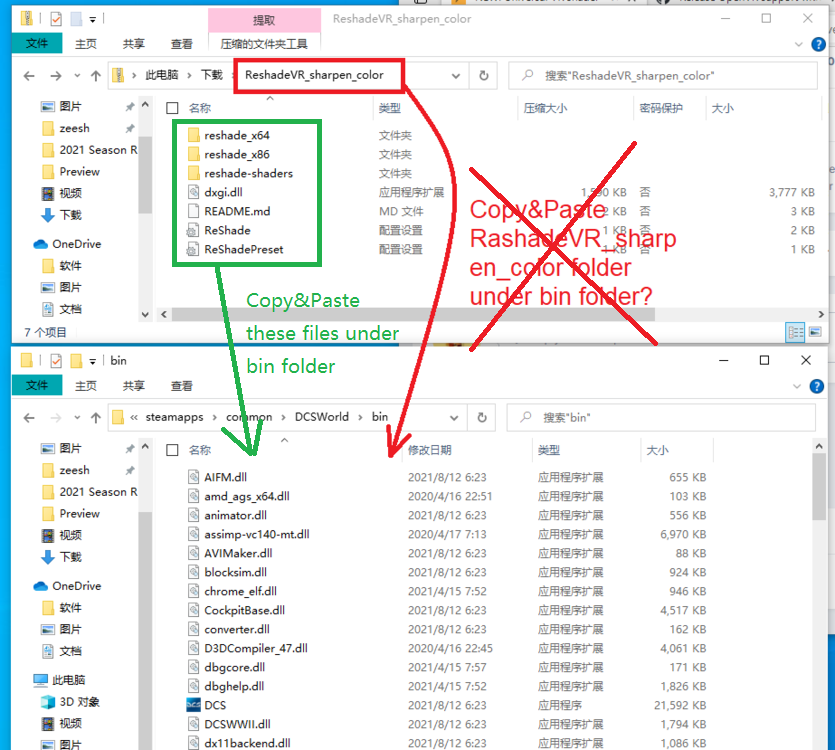The image size is (835, 750).
Task: Select the reshade_x86 folder icon
Action: (194, 154)
